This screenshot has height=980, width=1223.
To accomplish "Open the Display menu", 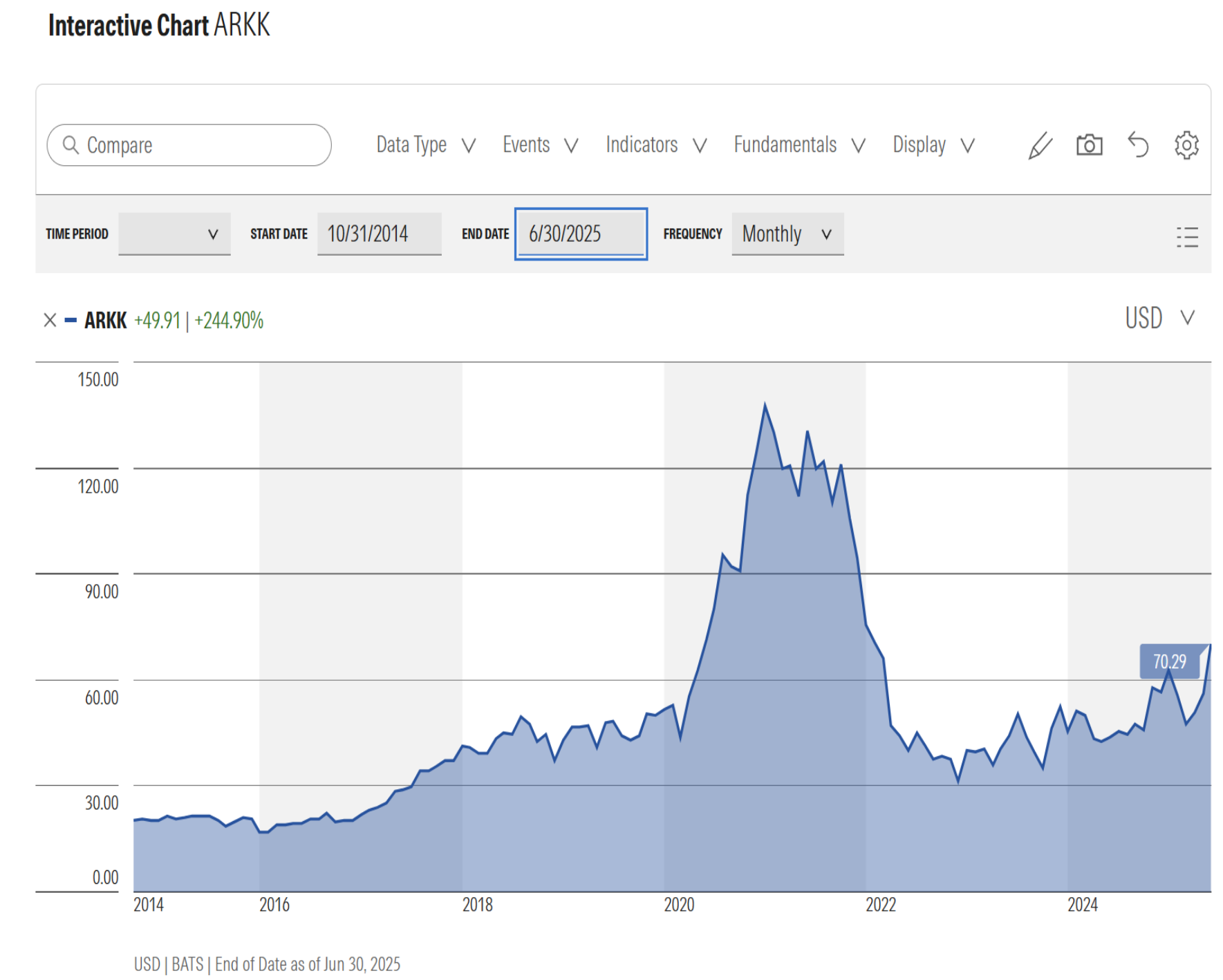I will point(933,145).
